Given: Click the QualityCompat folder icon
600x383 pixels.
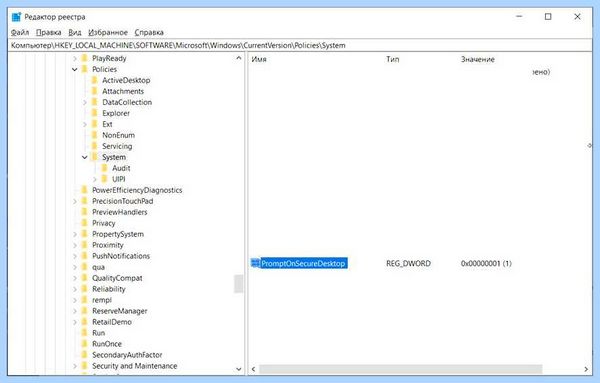Looking at the screenshot, I should point(85,278).
